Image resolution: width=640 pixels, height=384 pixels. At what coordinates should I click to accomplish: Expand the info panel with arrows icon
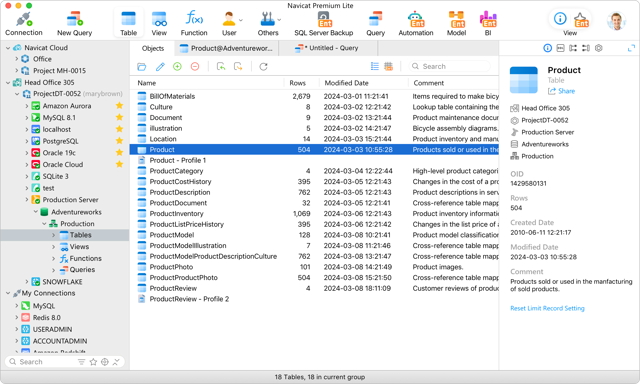click(631, 48)
